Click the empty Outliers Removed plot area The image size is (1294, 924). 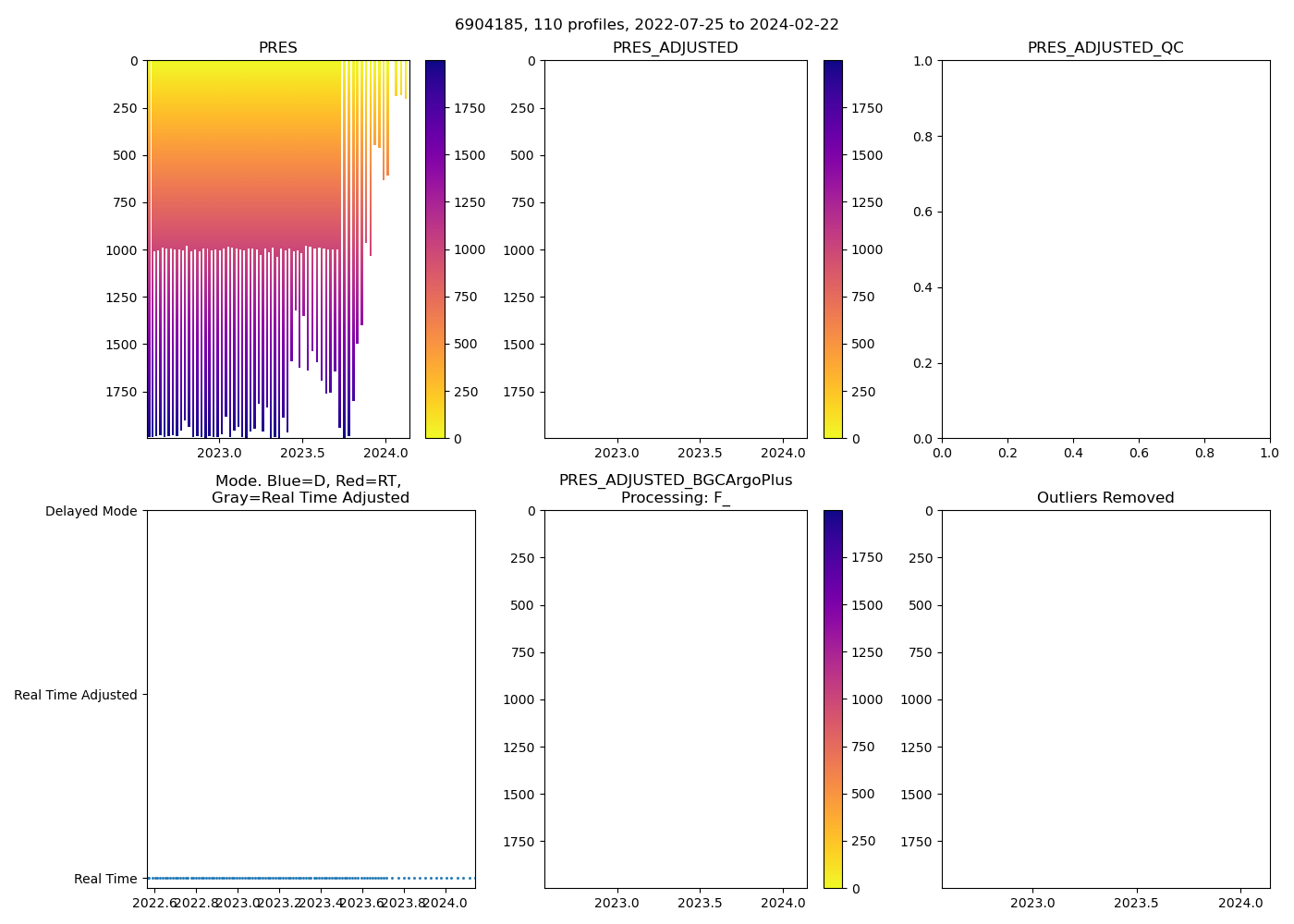[1105, 699]
